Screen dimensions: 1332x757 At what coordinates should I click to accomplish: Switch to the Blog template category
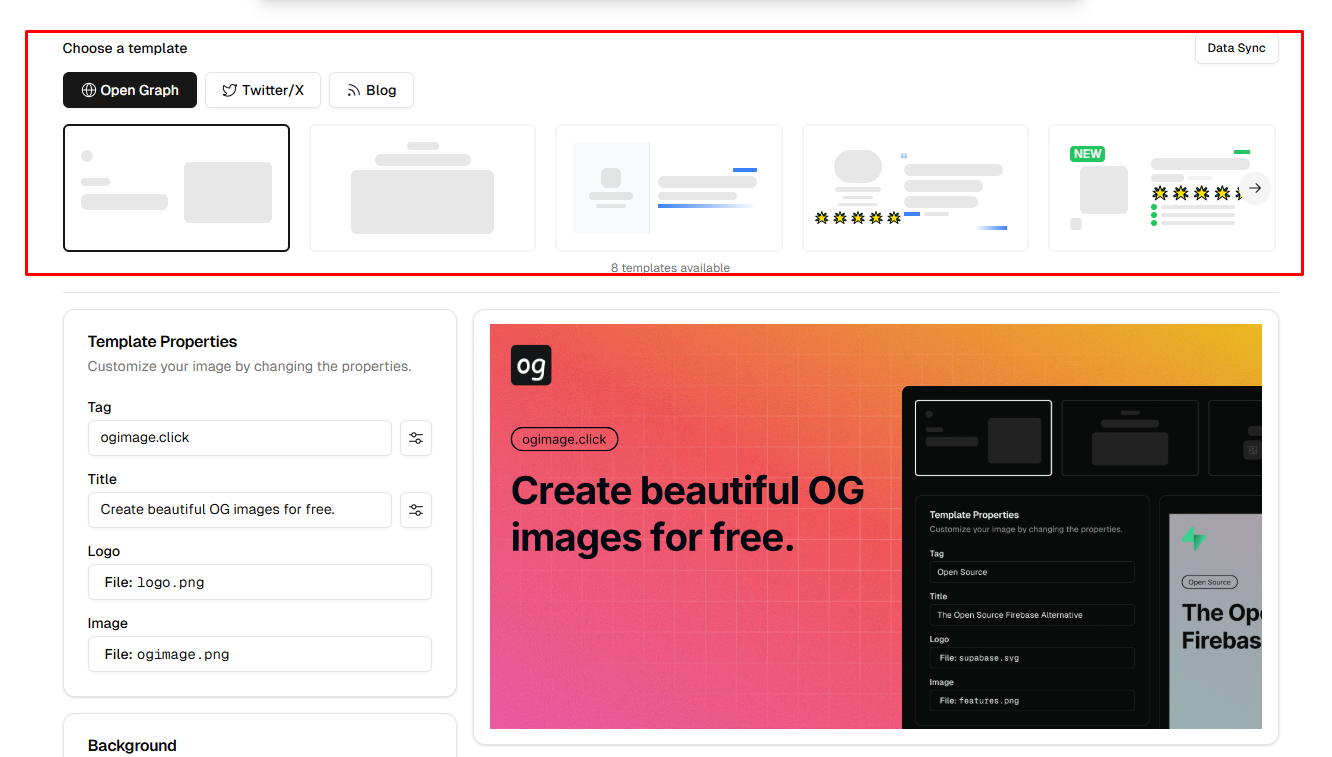pos(371,90)
